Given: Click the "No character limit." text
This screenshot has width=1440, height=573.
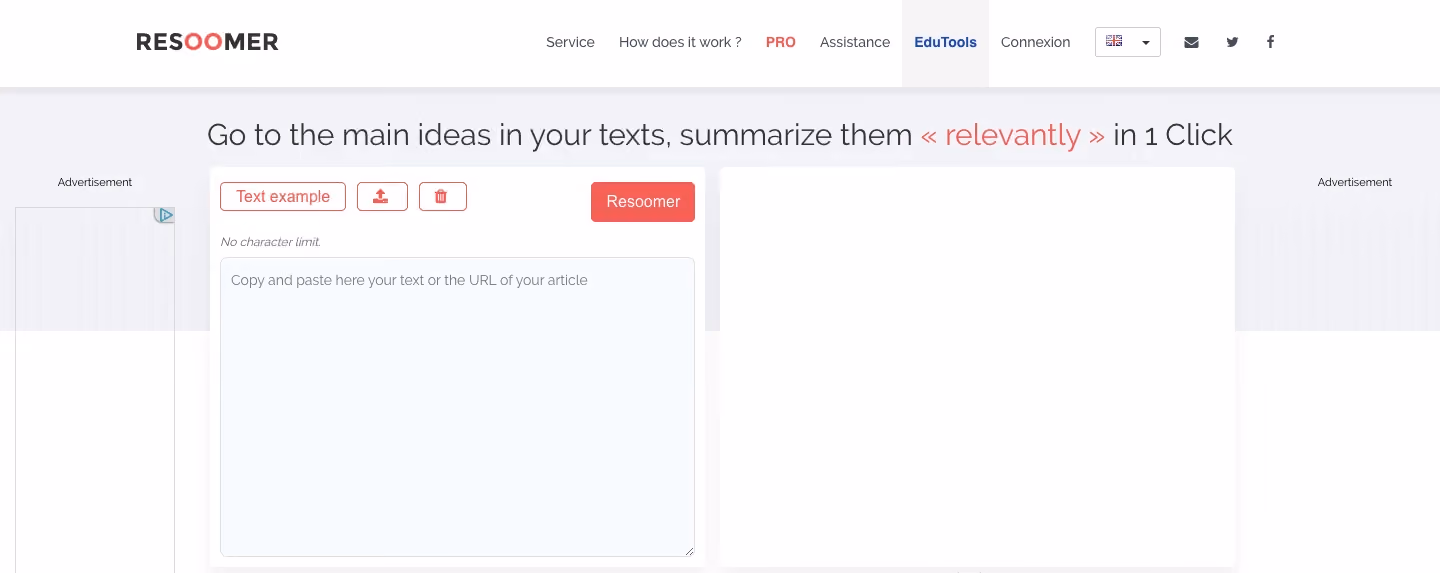Looking at the screenshot, I should click(x=270, y=242).
